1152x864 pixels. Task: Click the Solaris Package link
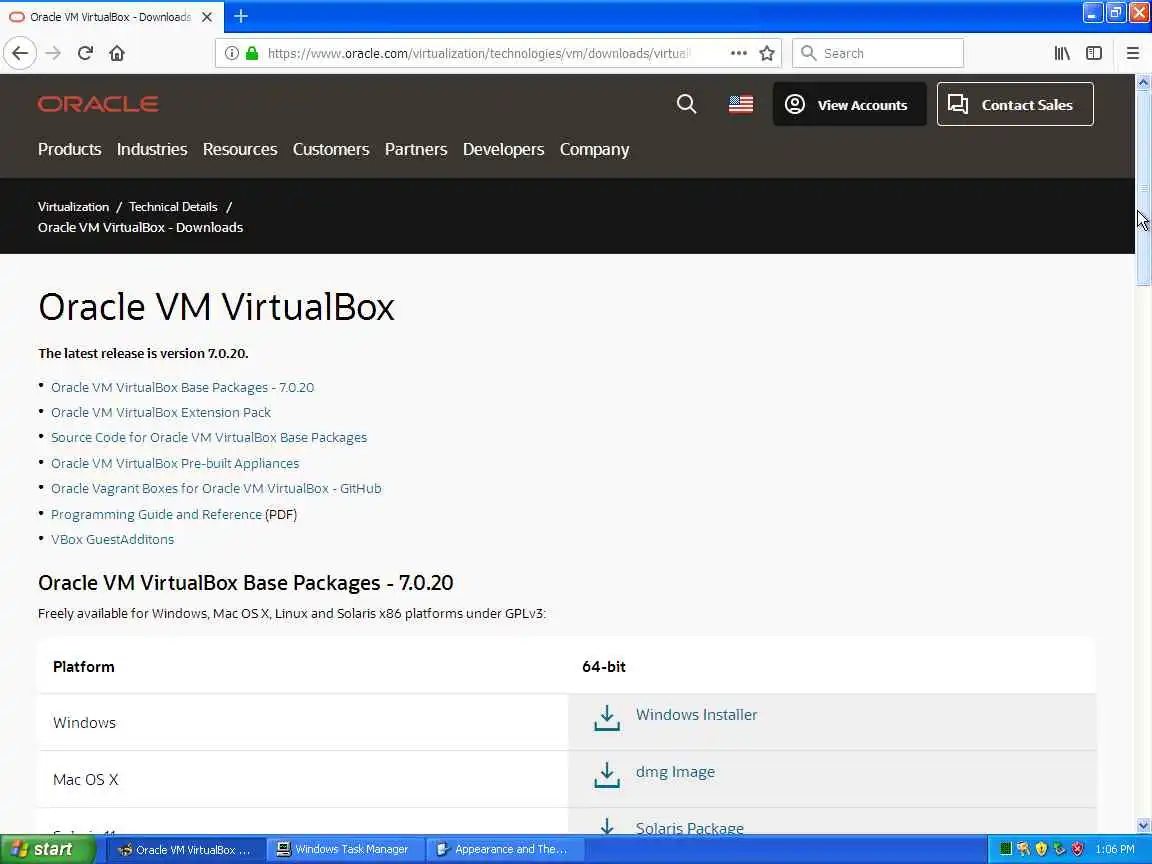coord(690,827)
